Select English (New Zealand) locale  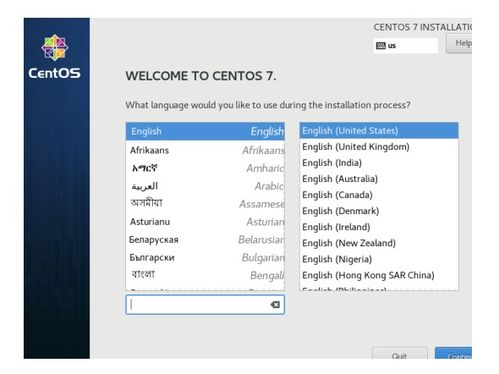[x=379, y=243]
